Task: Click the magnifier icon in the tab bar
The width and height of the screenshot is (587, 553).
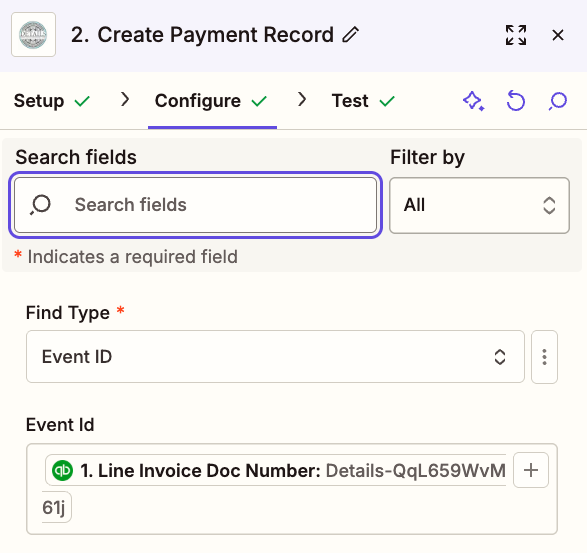Action: point(558,101)
